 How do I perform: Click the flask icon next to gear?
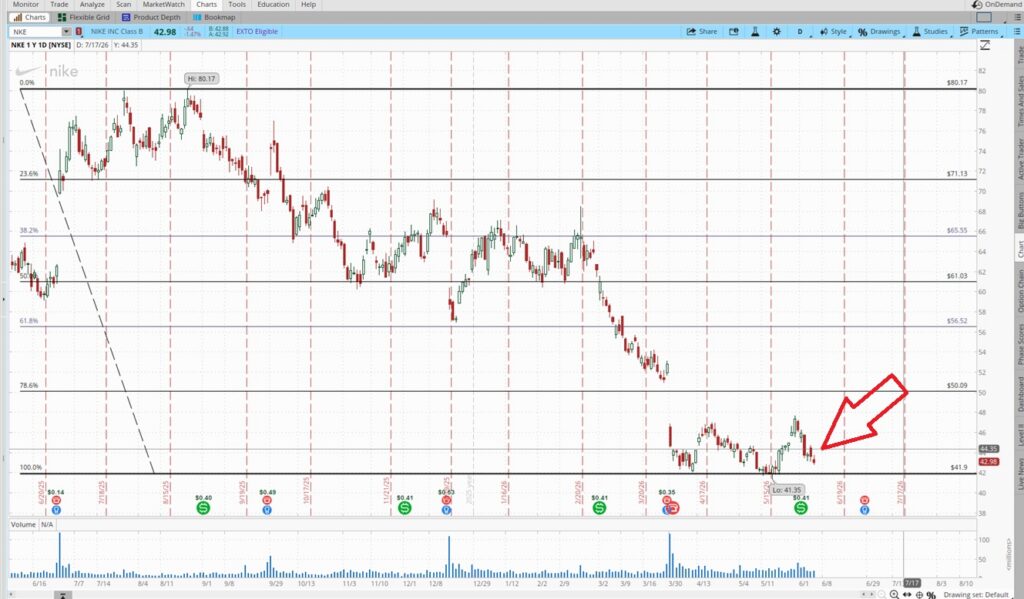click(755, 31)
